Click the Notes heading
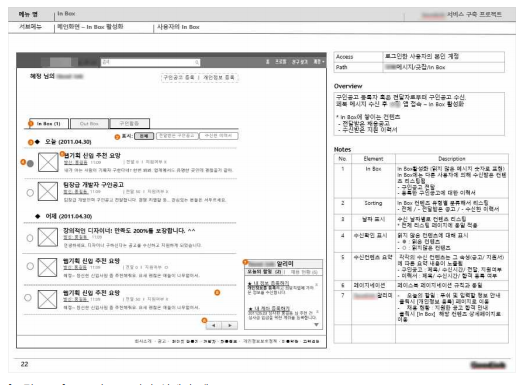521x385 pixels. coord(342,149)
